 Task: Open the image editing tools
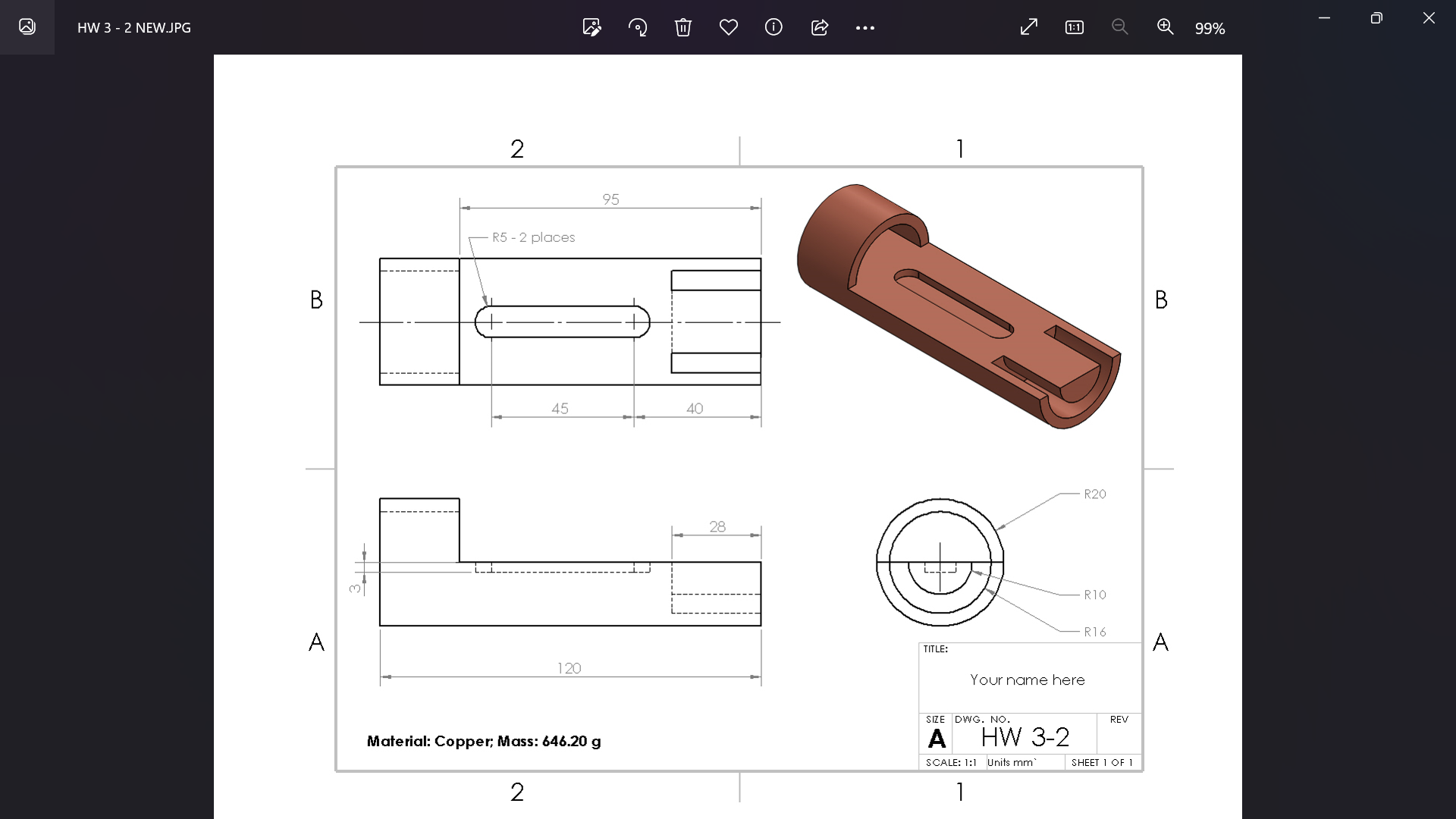[x=592, y=27]
